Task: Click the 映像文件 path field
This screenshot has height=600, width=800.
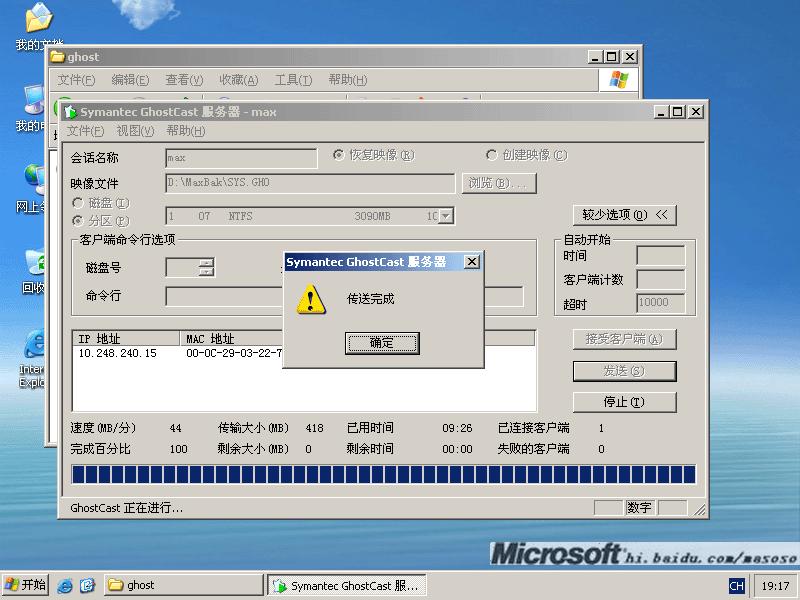Action: (x=310, y=183)
